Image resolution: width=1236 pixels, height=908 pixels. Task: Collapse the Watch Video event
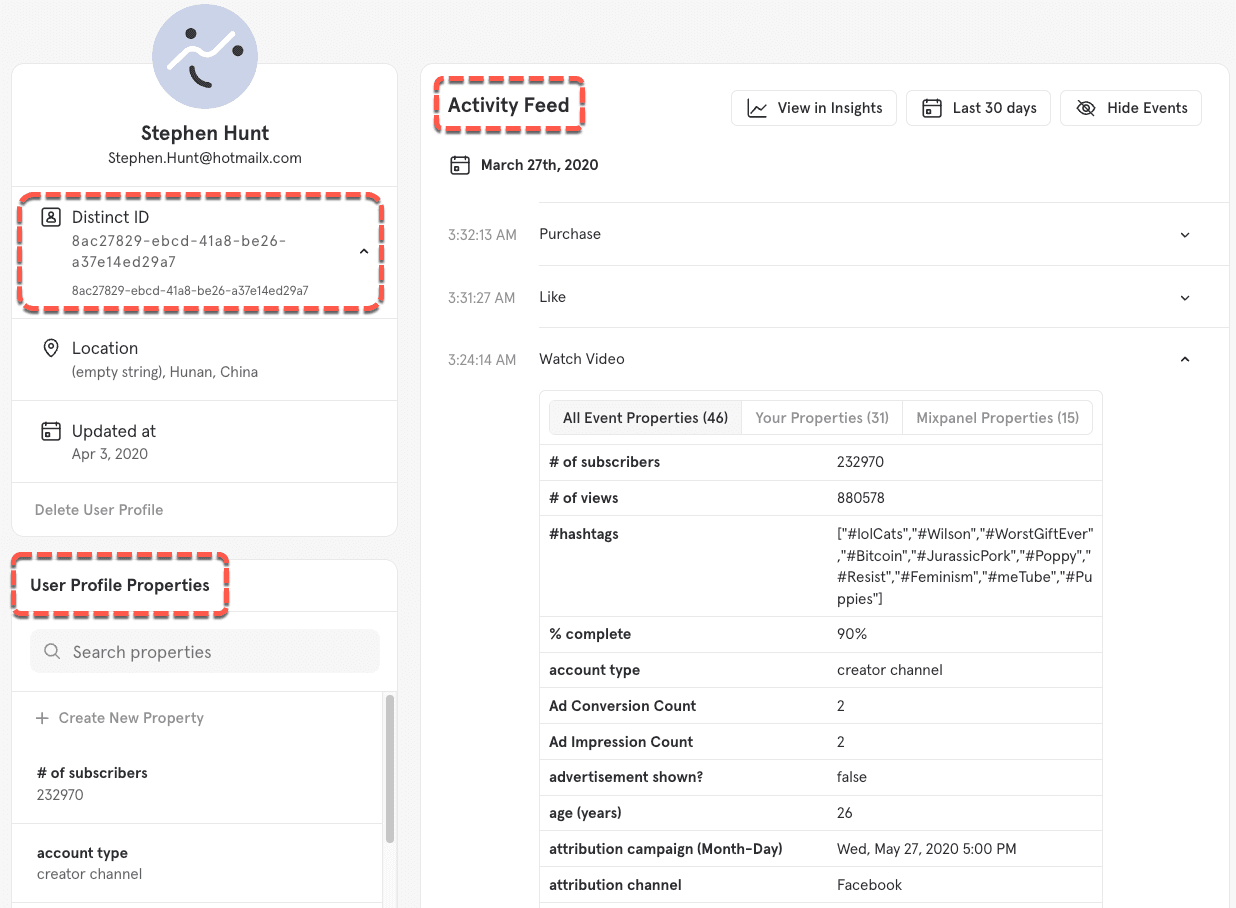pyautogui.click(x=1185, y=360)
